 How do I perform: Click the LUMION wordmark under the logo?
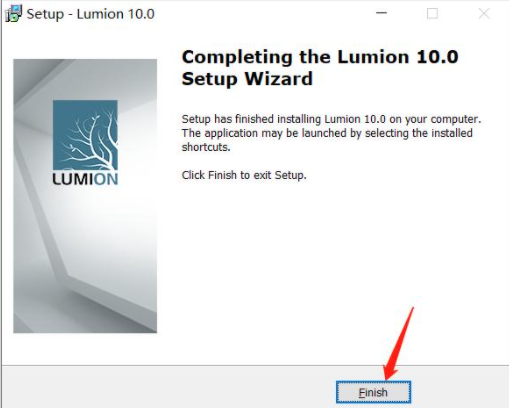pyautogui.click(x=85, y=179)
